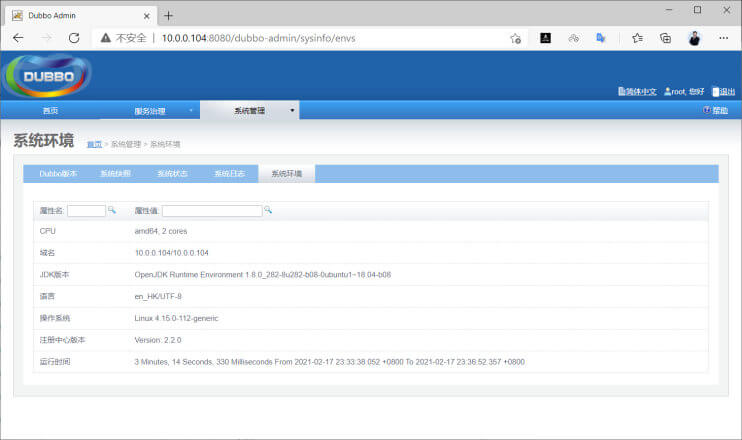Open a new browser tab
Viewport: 742px width, 440px height.
pyautogui.click(x=168, y=16)
